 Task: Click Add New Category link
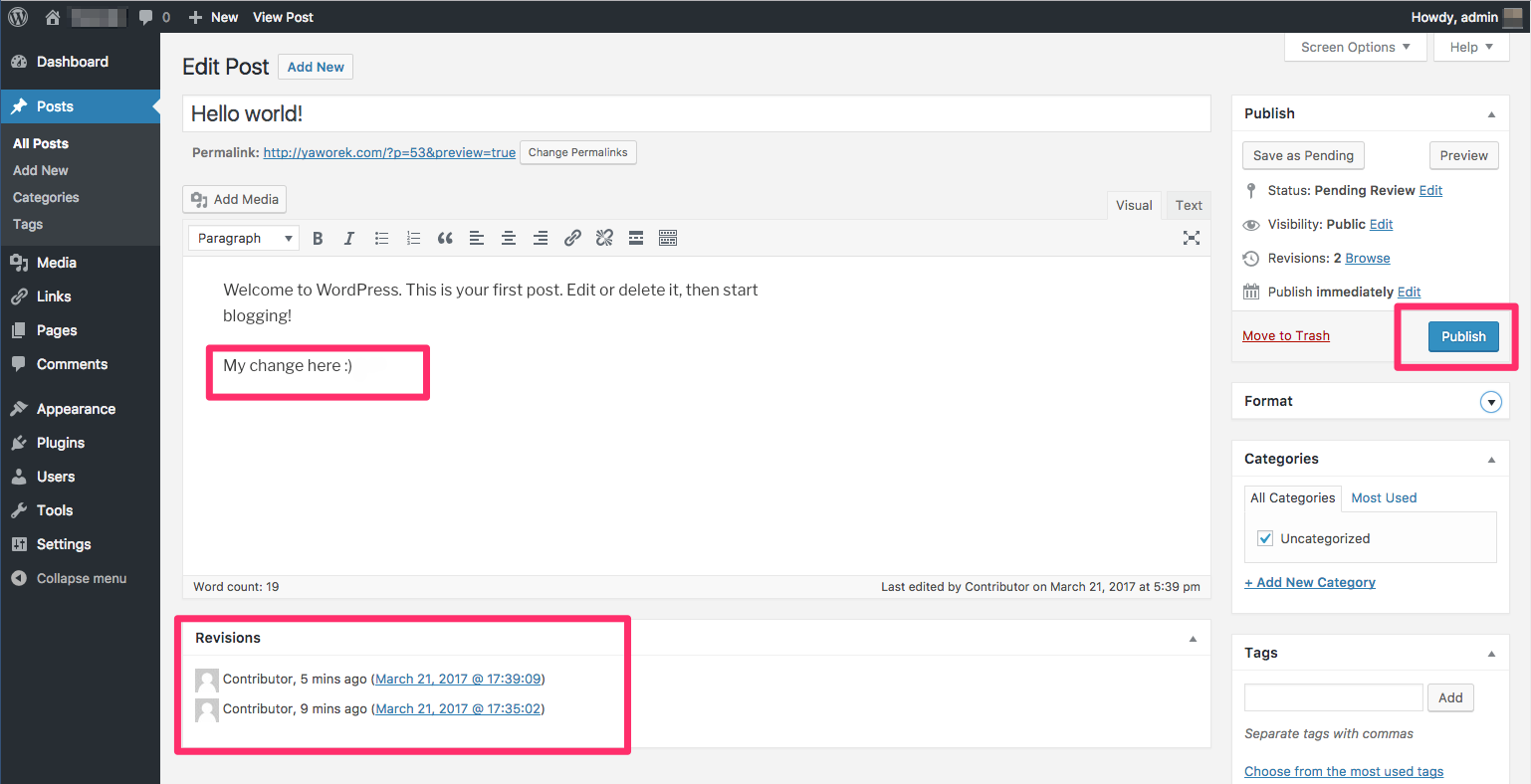click(1310, 582)
